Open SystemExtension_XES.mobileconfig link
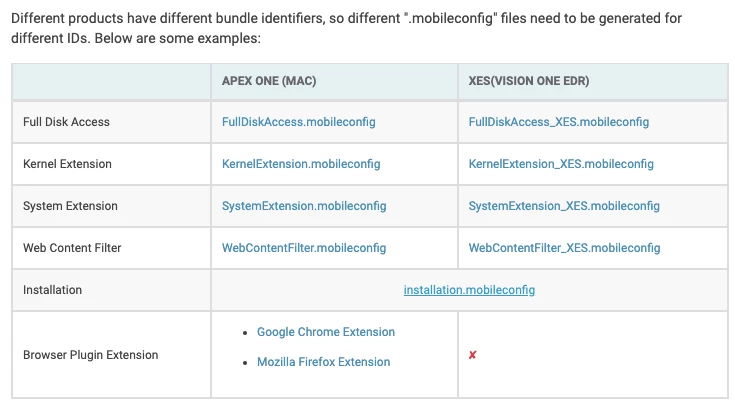The image size is (735, 411). pos(564,206)
